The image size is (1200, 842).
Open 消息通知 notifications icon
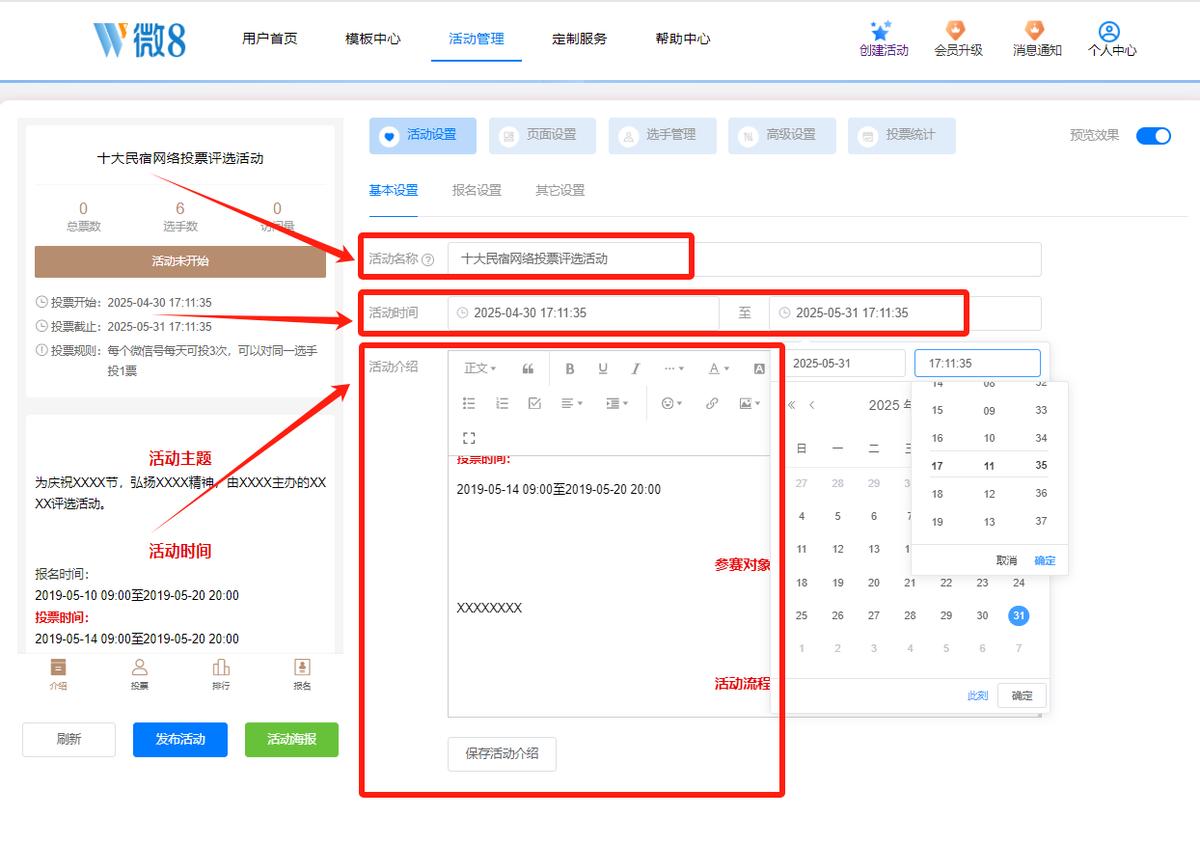click(x=1035, y=30)
